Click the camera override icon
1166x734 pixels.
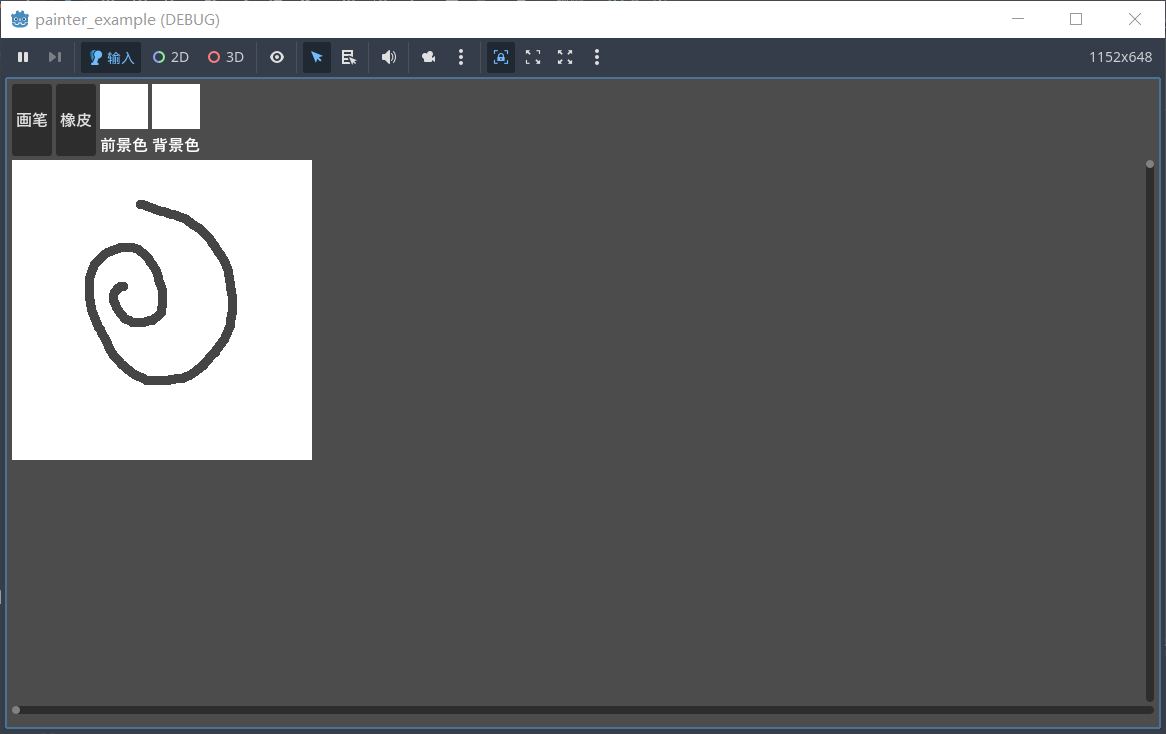coord(429,58)
